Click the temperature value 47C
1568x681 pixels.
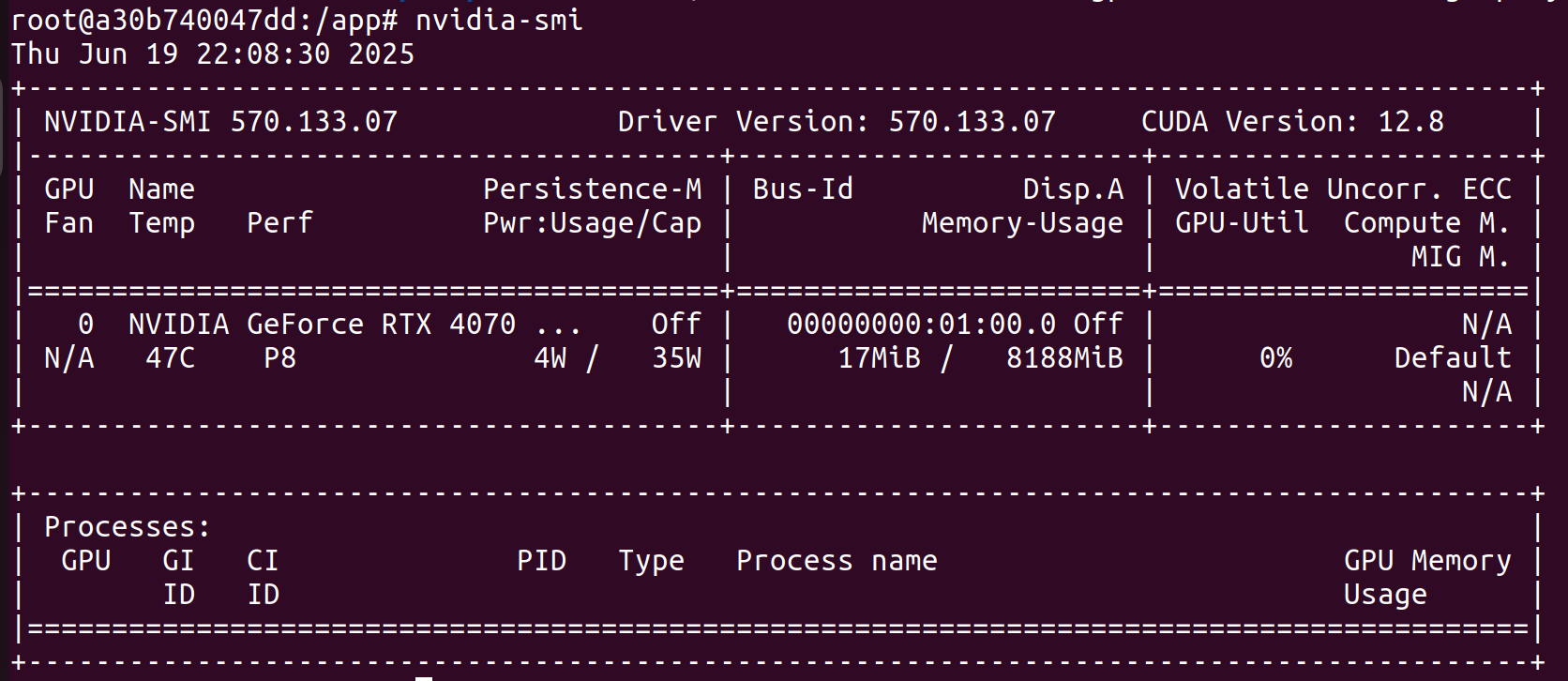point(171,357)
